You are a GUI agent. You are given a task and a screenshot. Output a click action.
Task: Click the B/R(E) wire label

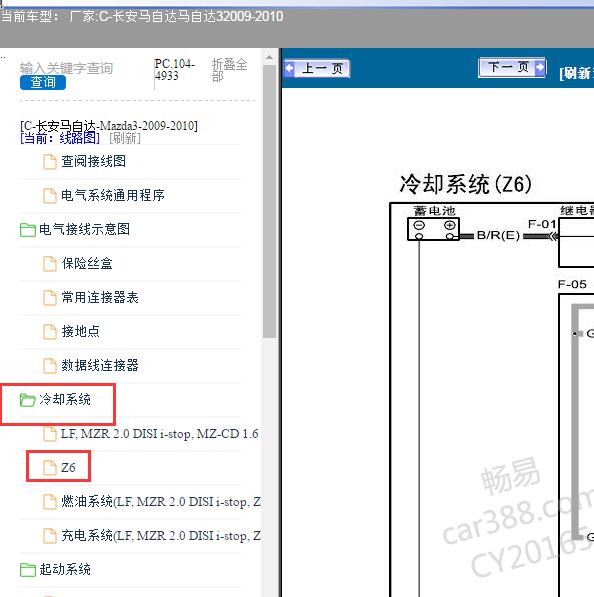click(498, 236)
